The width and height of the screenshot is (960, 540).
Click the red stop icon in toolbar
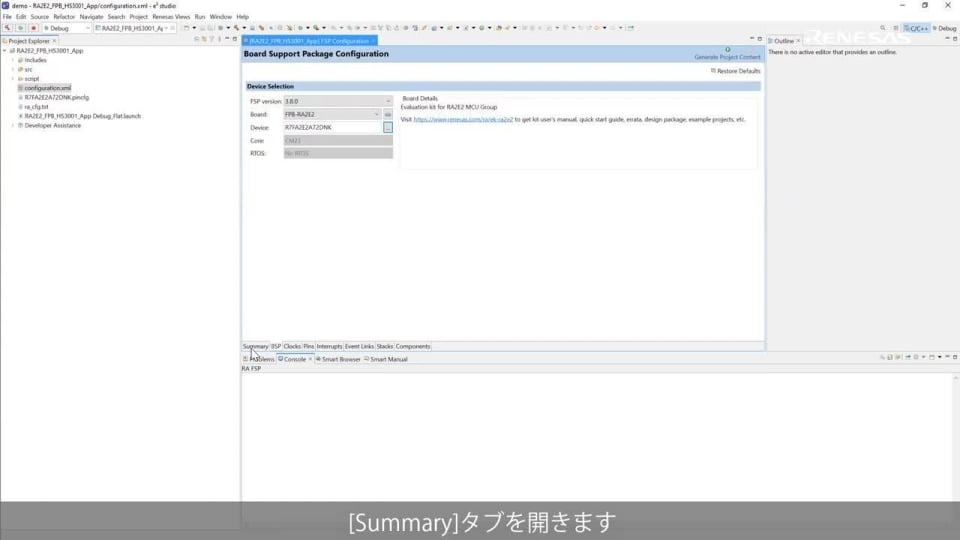(33, 28)
